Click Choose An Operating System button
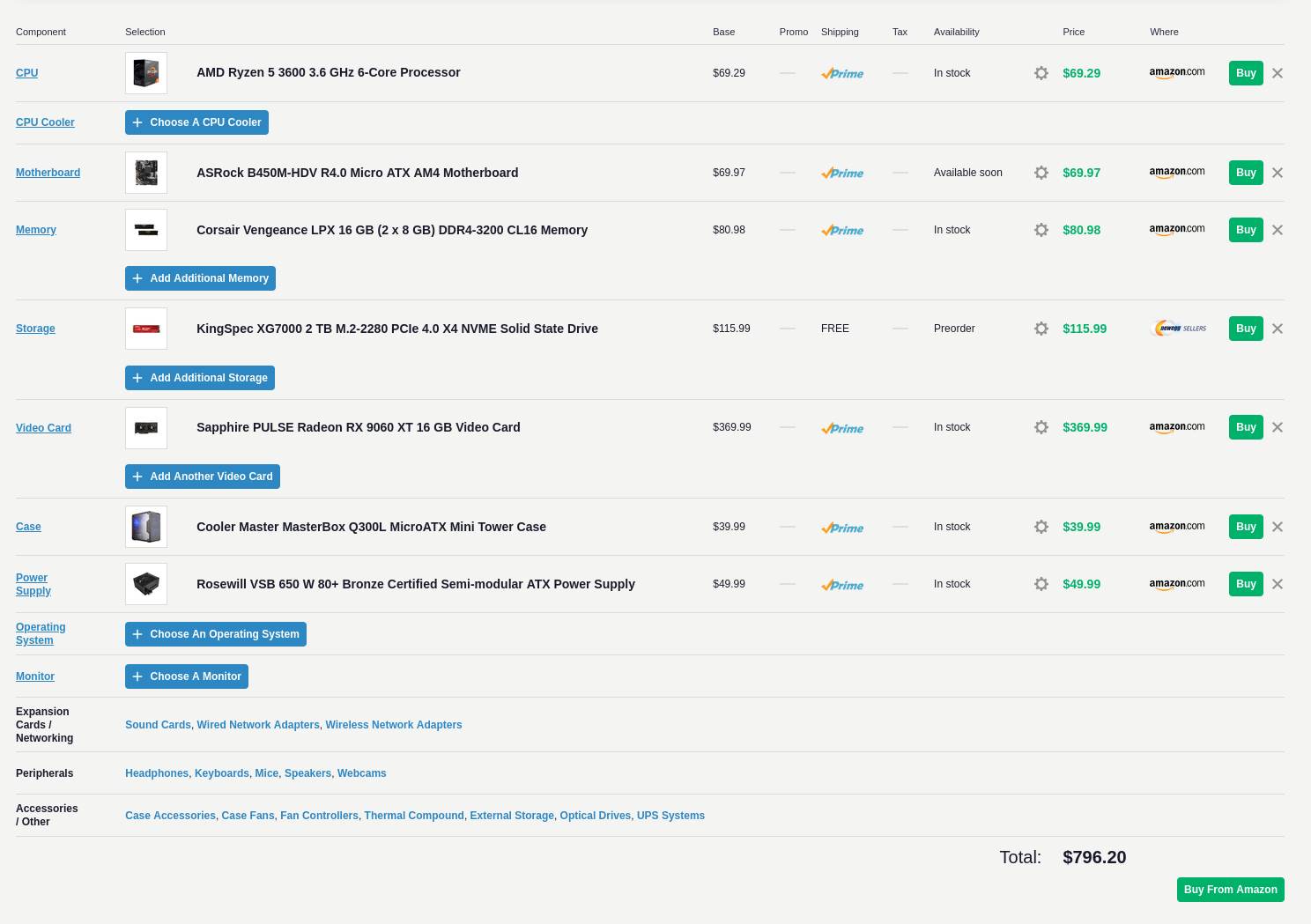Viewport: 1311px width, 924px height. coord(216,634)
